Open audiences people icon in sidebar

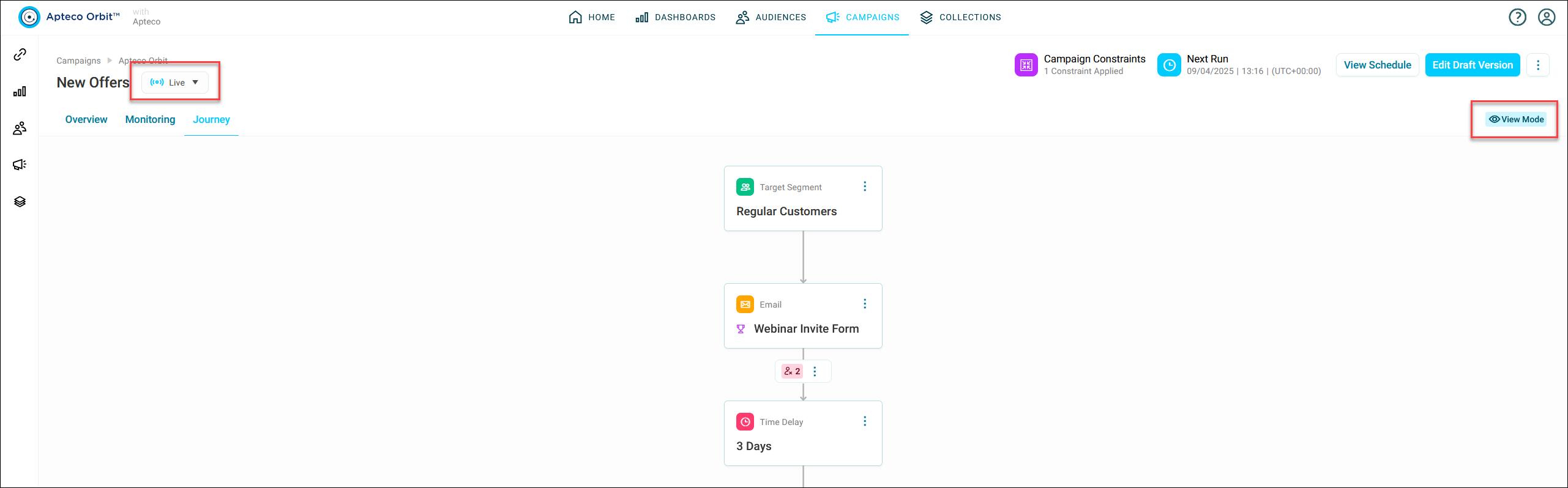pyautogui.click(x=20, y=128)
